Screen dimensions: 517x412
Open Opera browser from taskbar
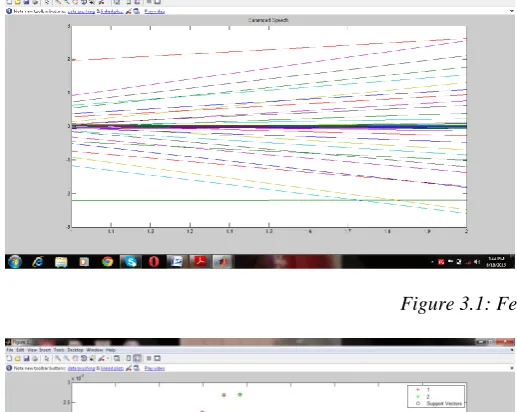154,262
